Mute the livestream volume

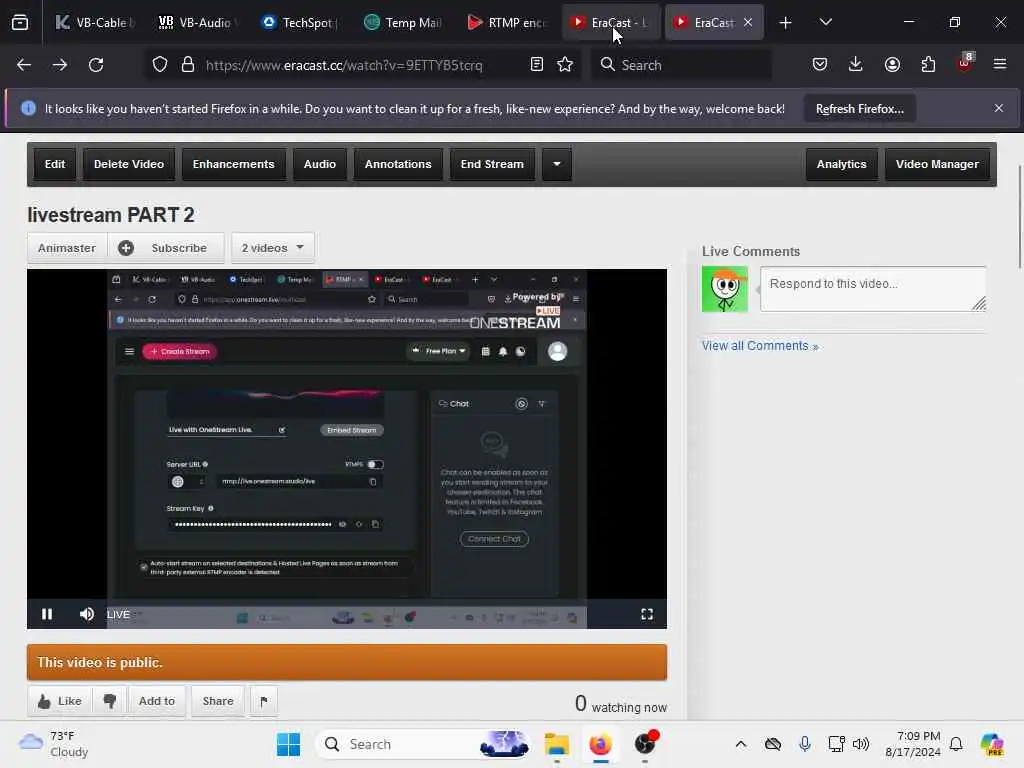click(86, 614)
